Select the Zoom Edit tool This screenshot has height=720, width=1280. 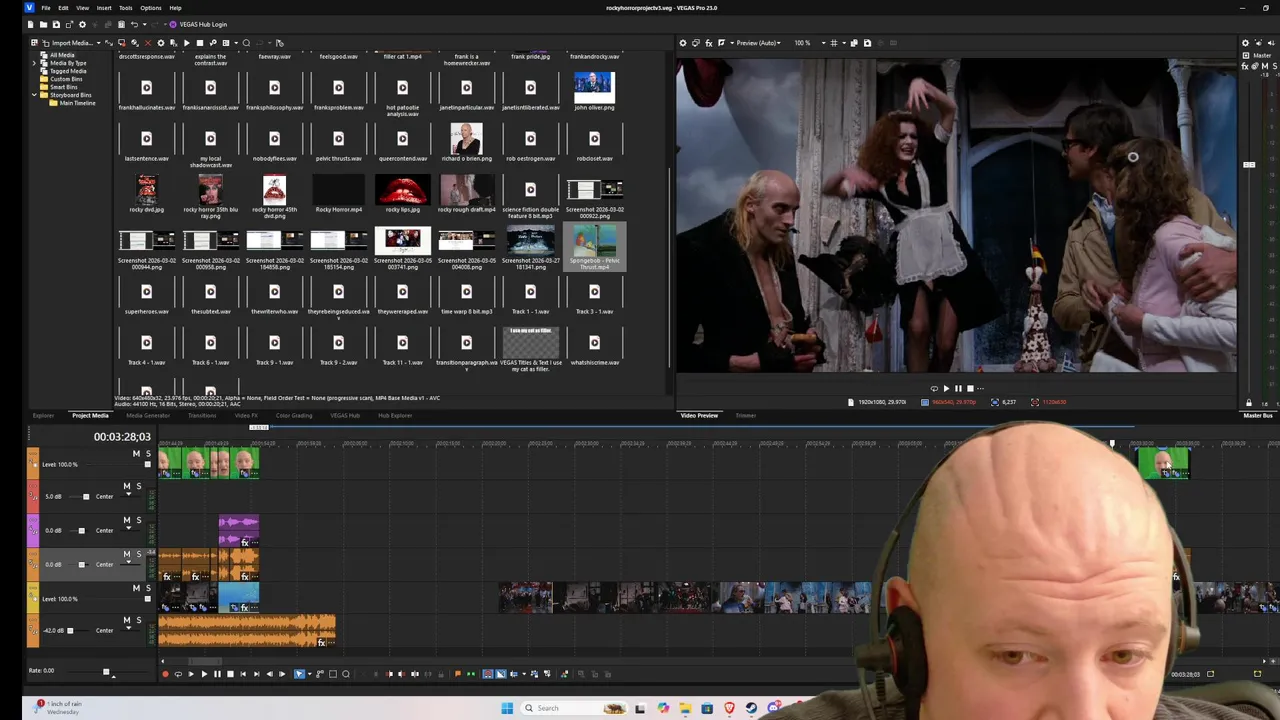[346, 674]
